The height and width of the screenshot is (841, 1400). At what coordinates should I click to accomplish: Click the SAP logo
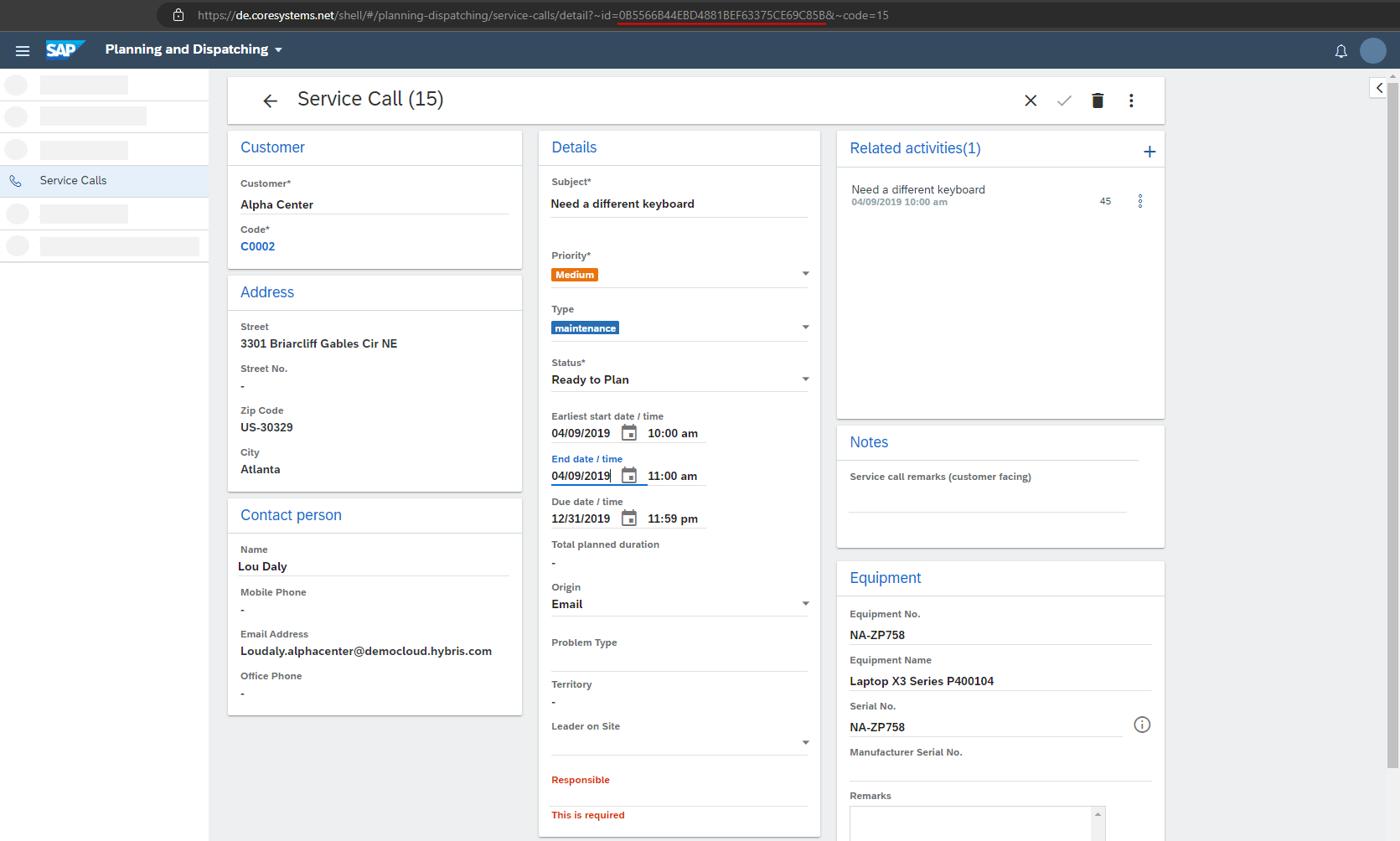tap(65, 50)
